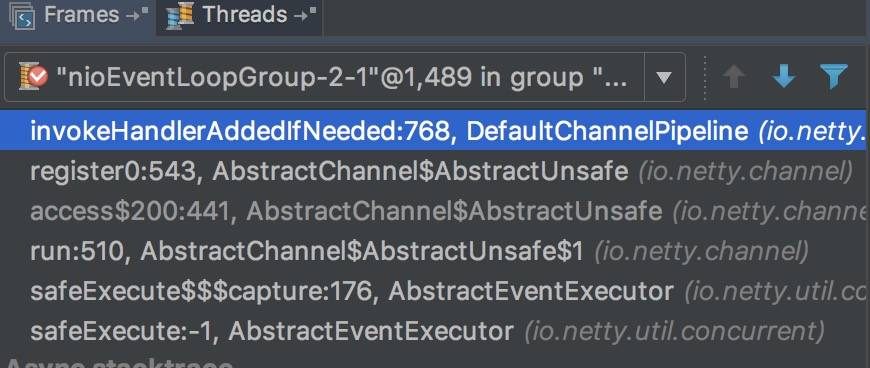Click the Frames tab pin arrow
The image size is (870, 368).
coord(136,16)
